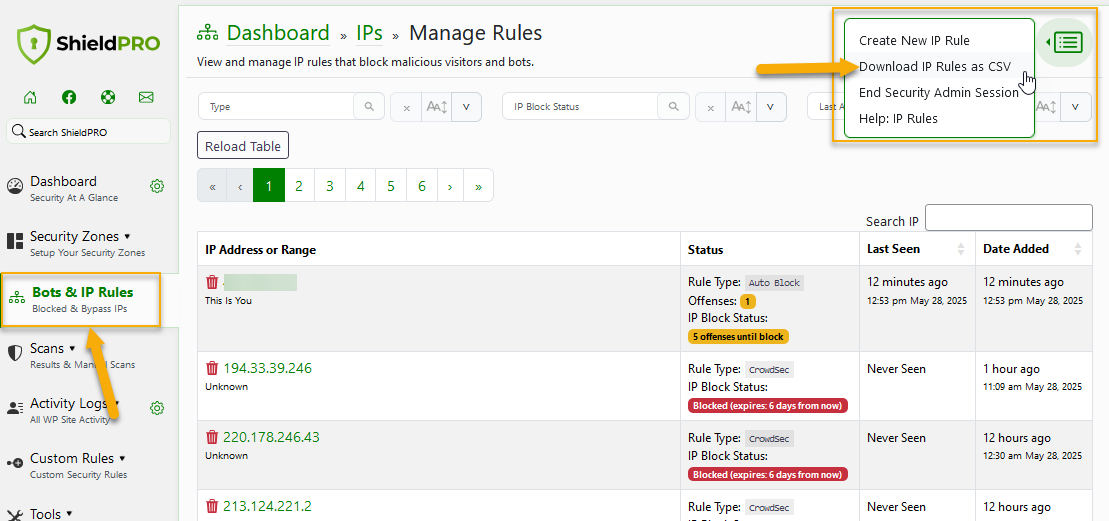The image size is (1109, 521).
Task: Open Dashboard Security At A Glance sidebar item
Action: [x=74, y=188]
